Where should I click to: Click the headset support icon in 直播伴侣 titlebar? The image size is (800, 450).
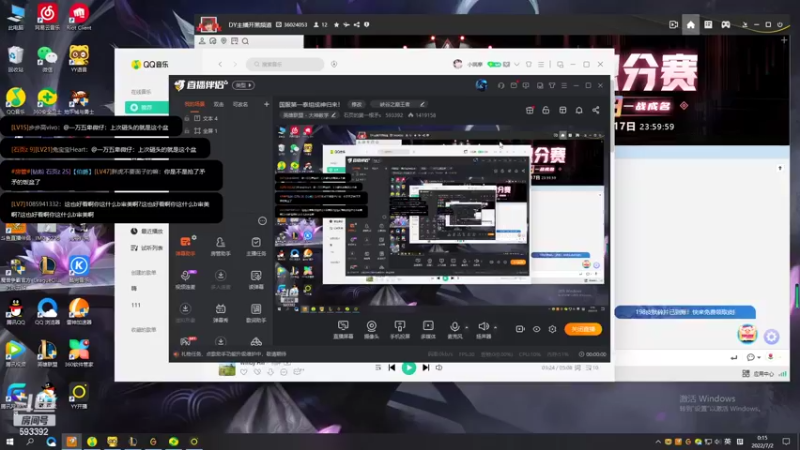(501, 85)
